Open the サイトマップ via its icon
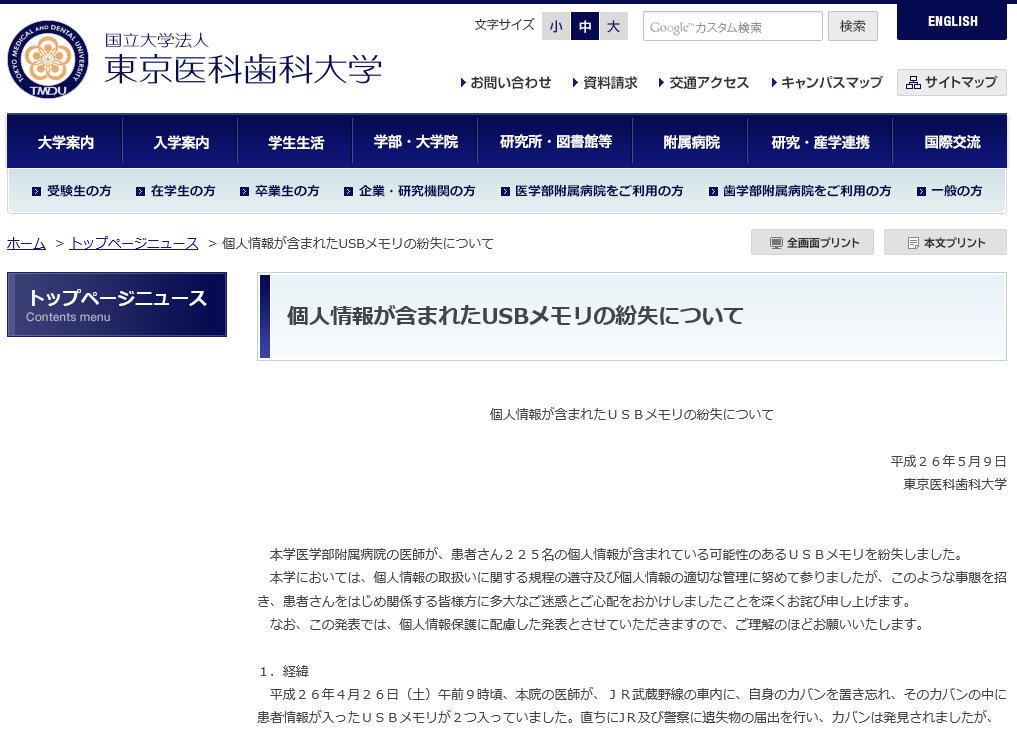1017x730 pixels. [x=916, y=83]
